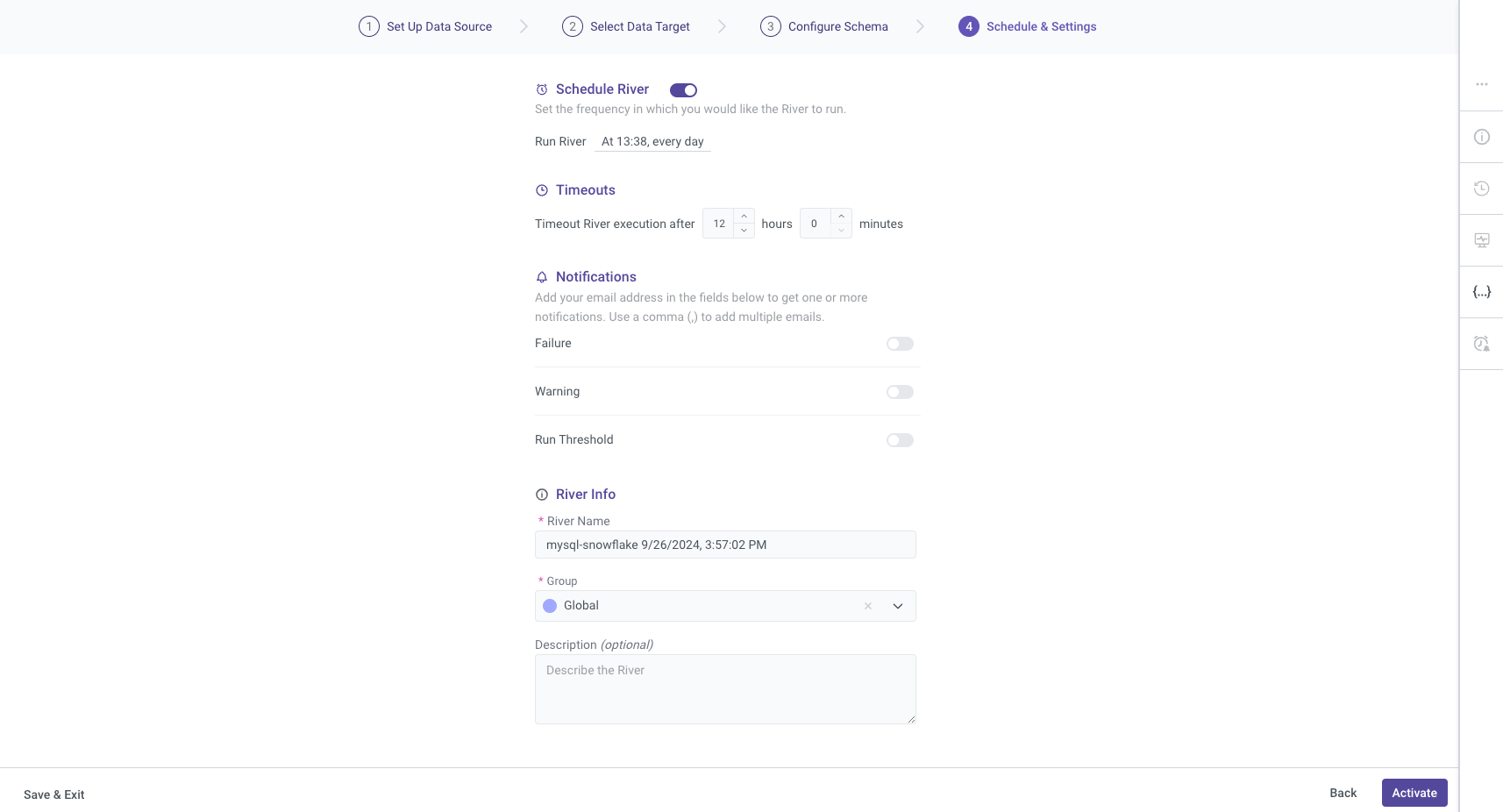Click the 'Run Threshold' label

[574, 440]
